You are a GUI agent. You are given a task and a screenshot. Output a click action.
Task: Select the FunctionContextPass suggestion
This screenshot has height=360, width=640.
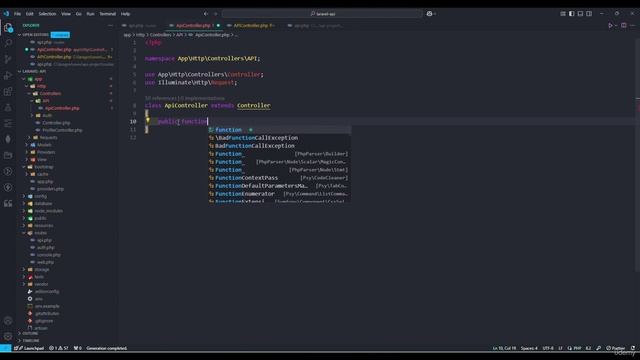pos(279,178)
